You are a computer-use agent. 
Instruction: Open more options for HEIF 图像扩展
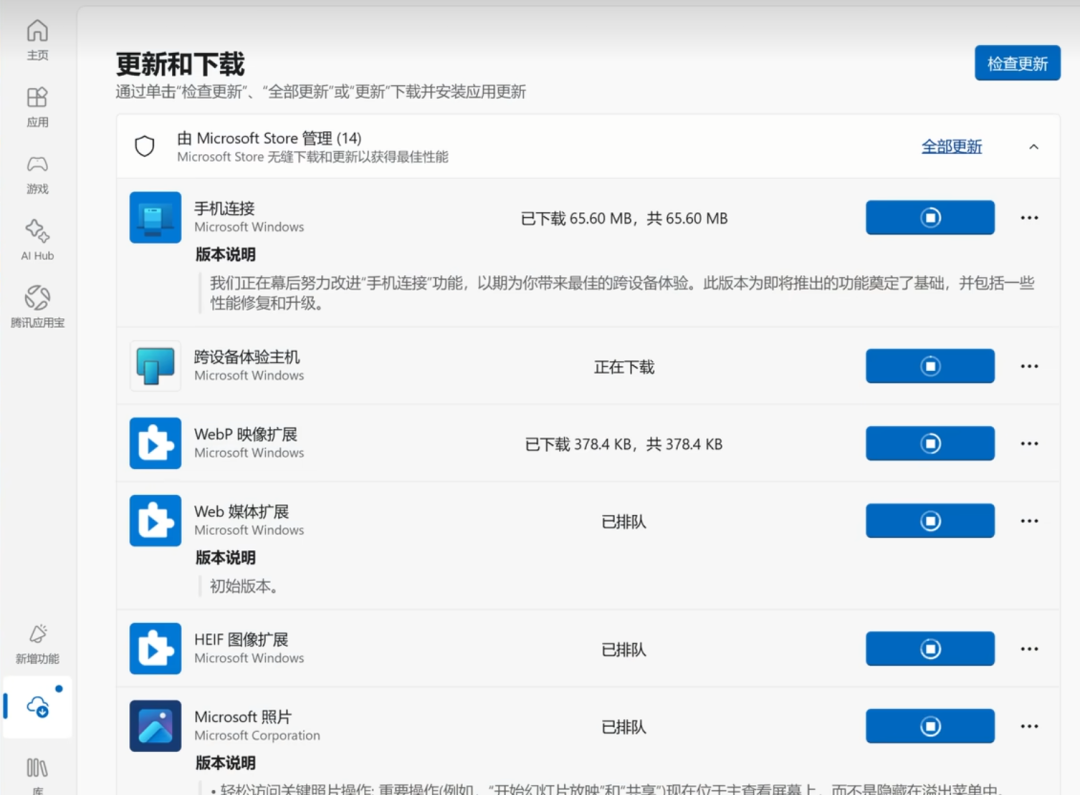click(x=1029, y=649)
